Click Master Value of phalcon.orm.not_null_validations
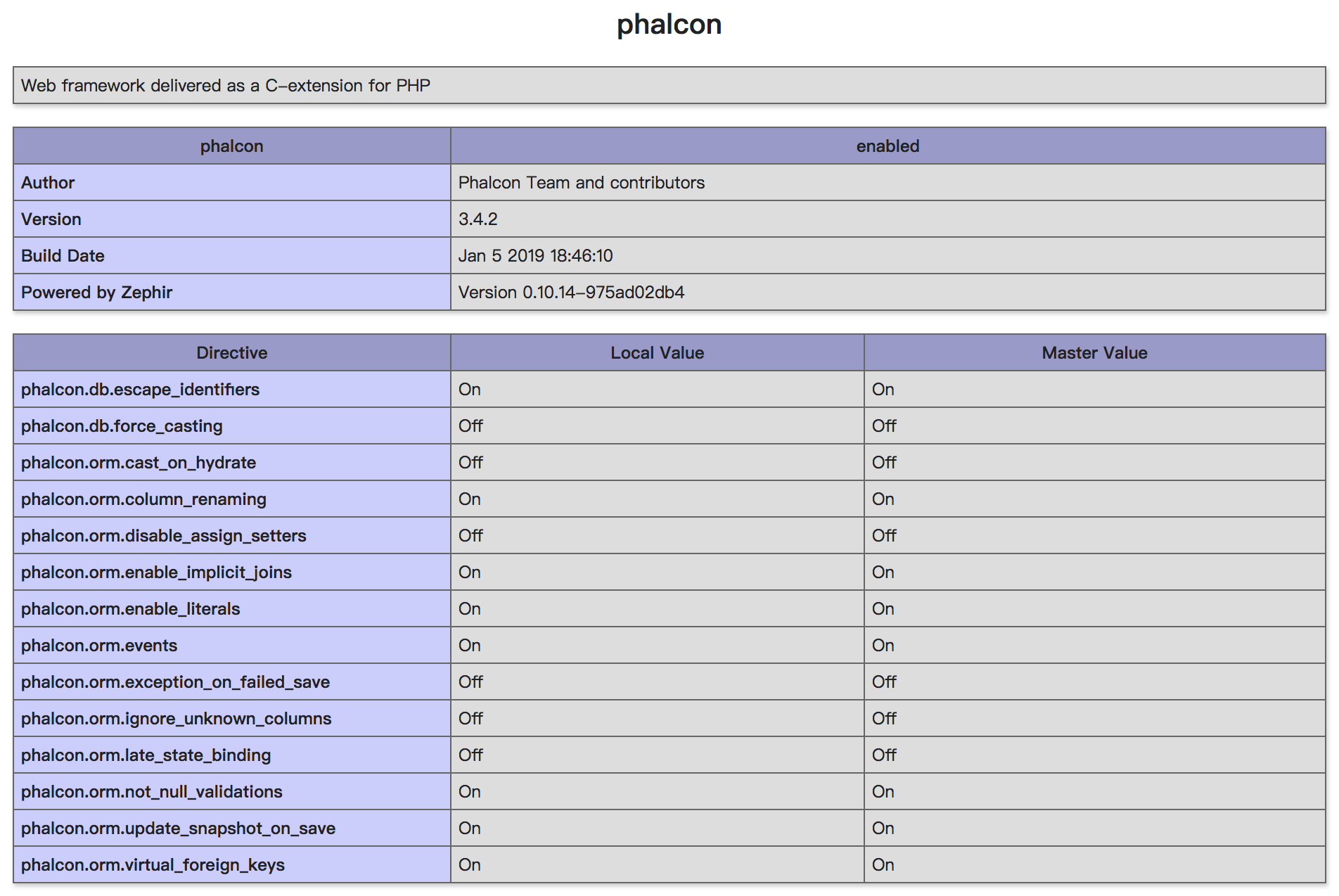Image resolution: width=1339 pixels, height=896 pixels. tap(883, 792)
